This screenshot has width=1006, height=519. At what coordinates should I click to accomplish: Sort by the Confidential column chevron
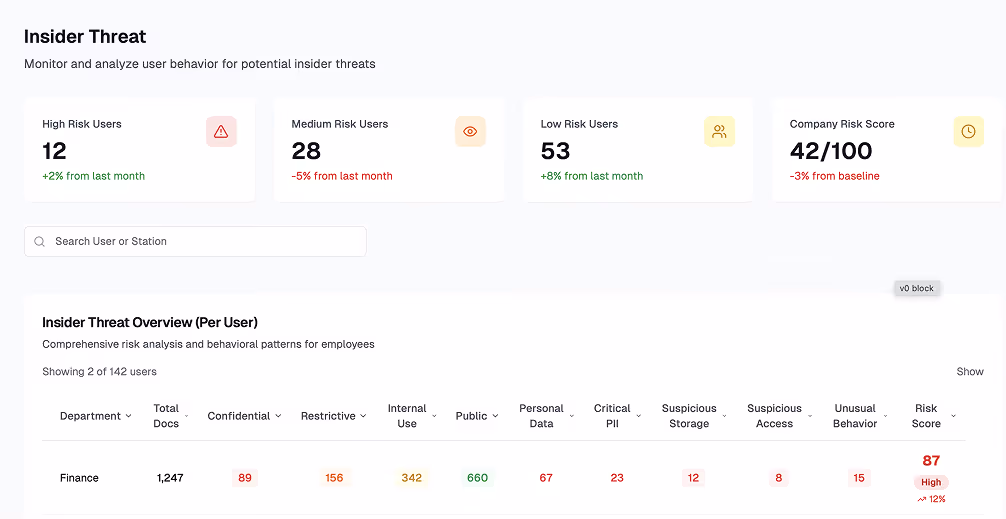(278, 416)
